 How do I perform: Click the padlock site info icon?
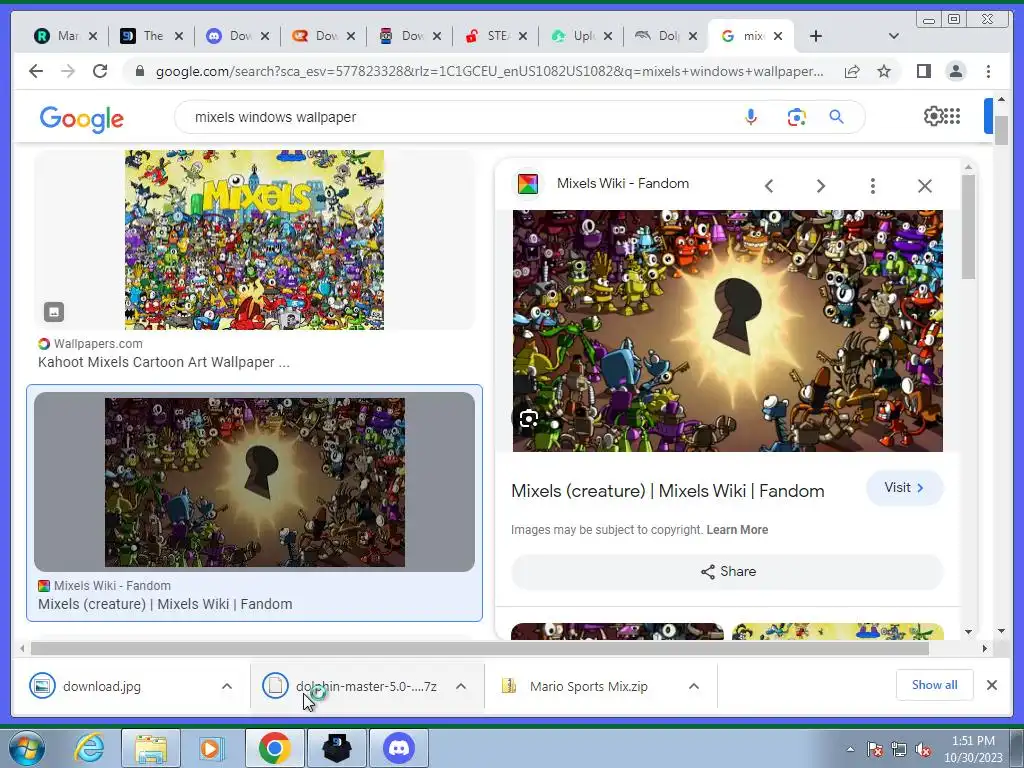pos(140,71)
